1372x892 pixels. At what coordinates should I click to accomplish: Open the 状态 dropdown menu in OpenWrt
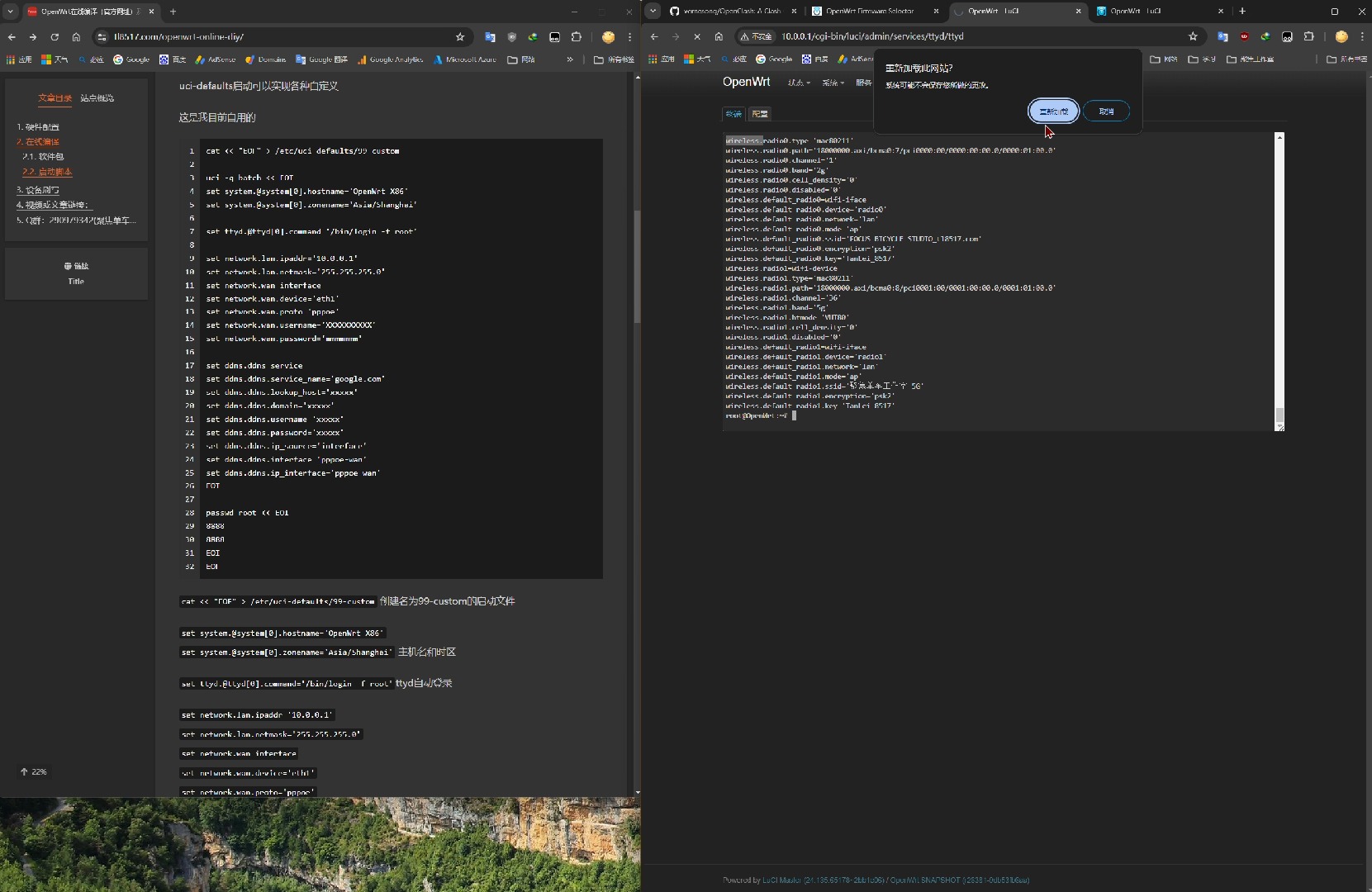(798, 83)
